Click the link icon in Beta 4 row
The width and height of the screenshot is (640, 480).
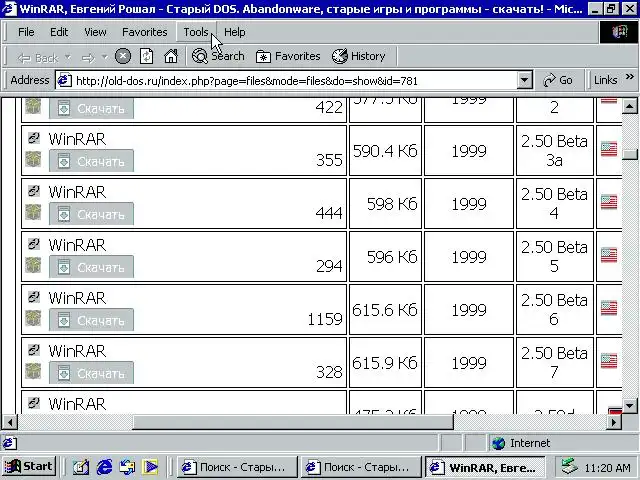coord(33,191)
